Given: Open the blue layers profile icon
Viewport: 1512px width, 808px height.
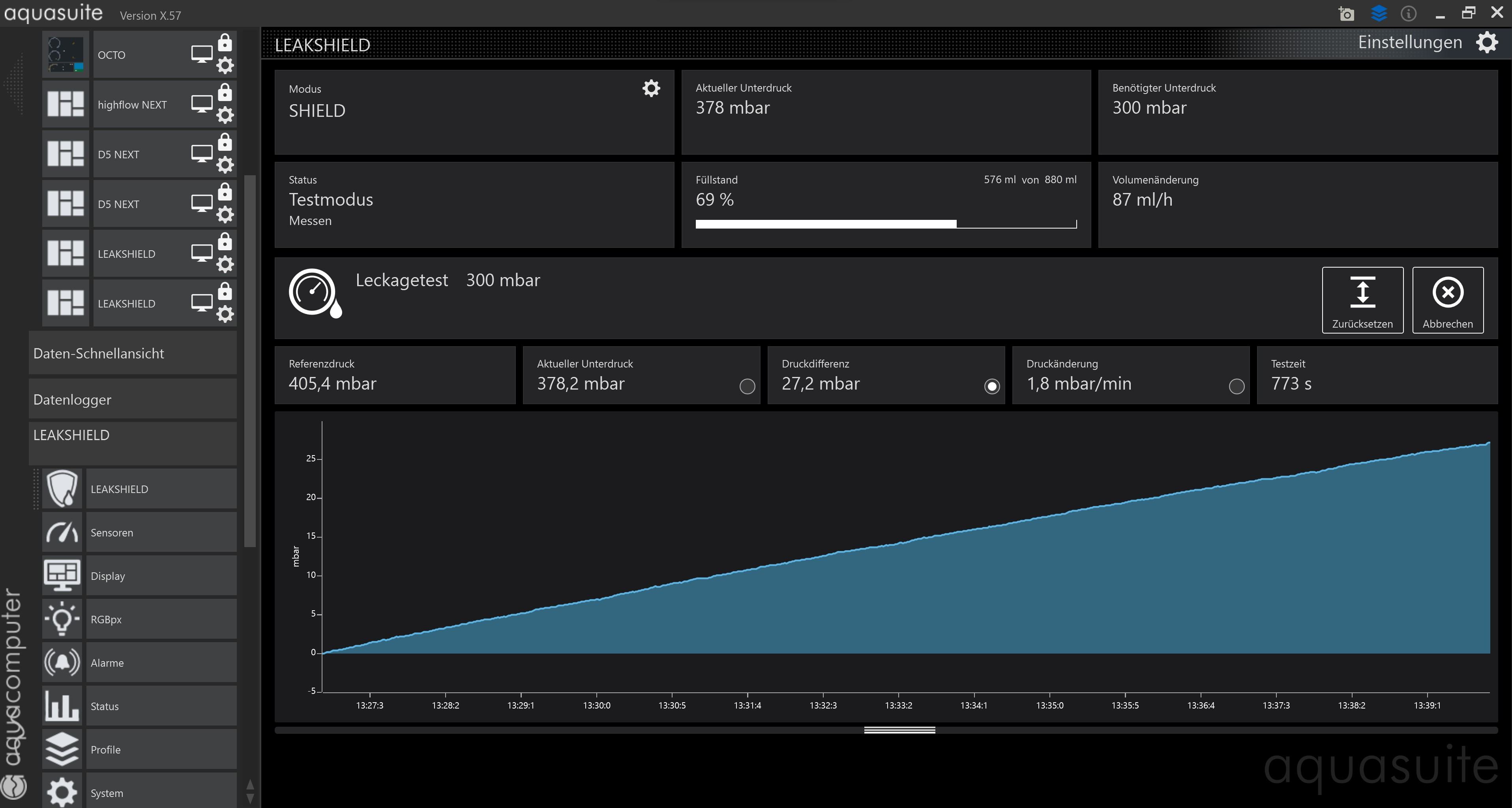Looking at the screenshot, I should pos(1379,13).
